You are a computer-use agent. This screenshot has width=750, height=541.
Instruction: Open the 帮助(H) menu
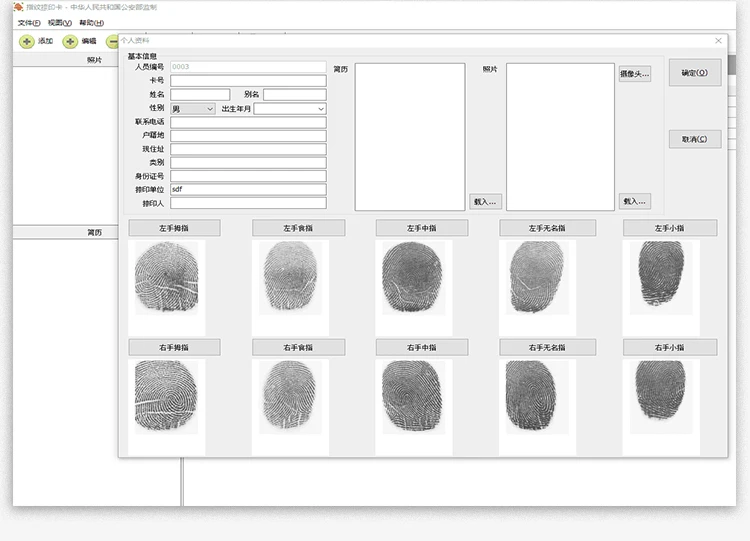91,22
